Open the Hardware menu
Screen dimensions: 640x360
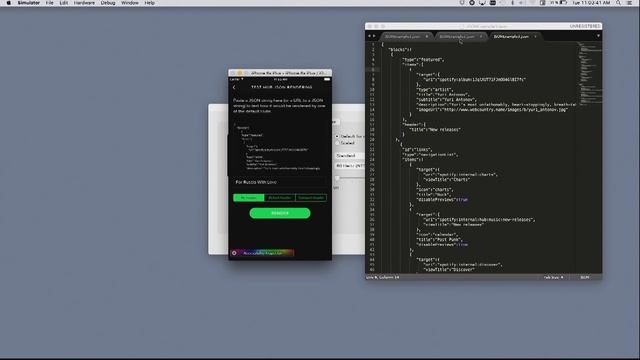click(x=84, y=3)
